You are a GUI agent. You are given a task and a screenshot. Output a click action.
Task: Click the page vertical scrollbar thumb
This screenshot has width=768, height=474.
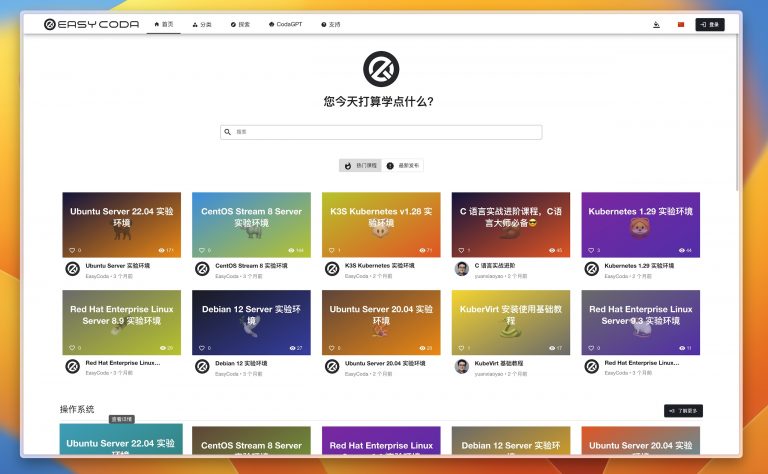point(737,113)
